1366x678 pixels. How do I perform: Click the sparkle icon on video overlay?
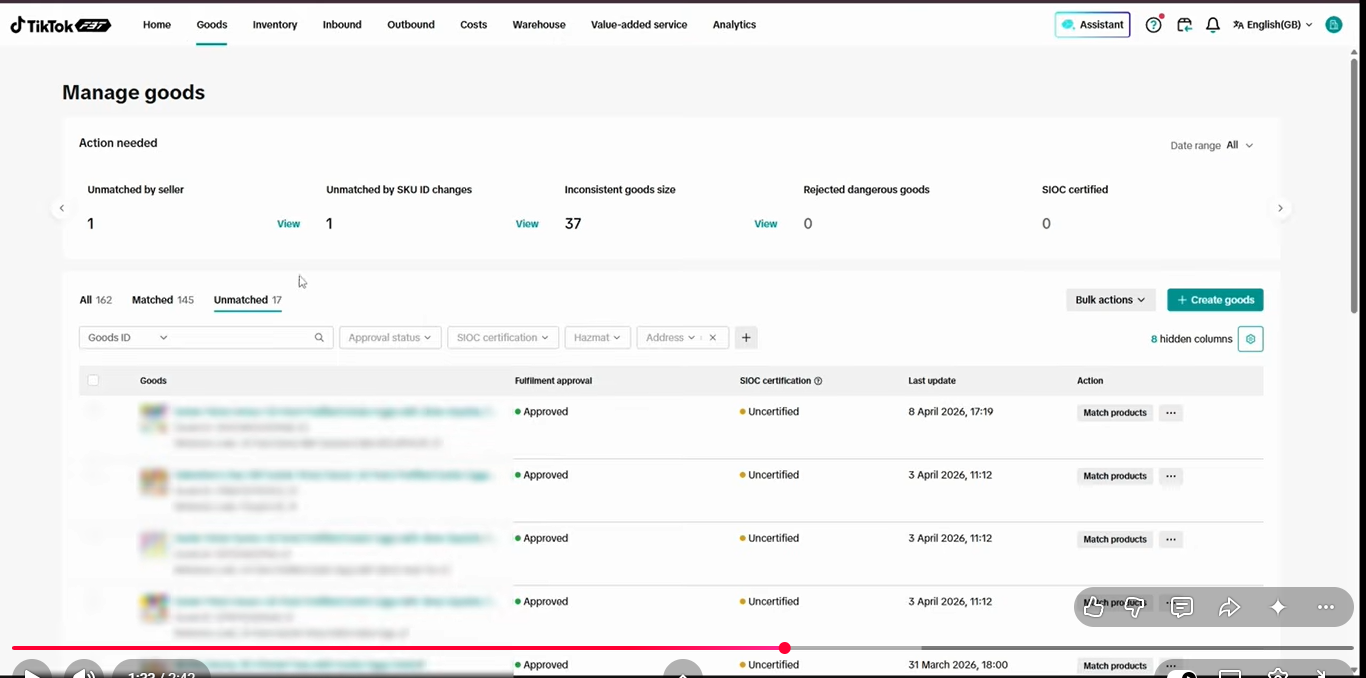click(1277, 607)
